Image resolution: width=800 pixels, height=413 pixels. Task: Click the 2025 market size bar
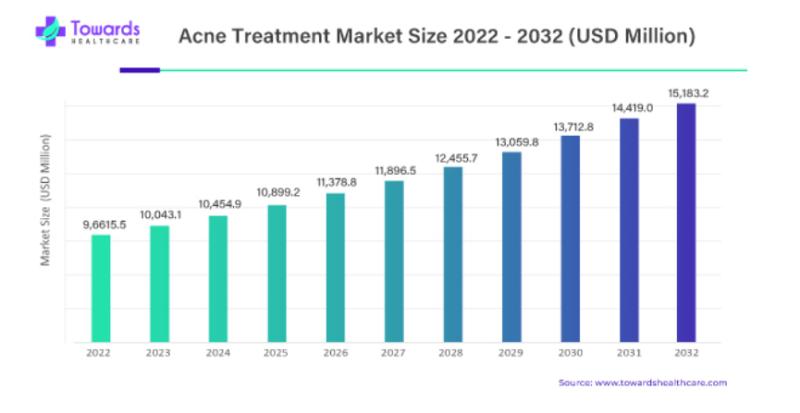[x=277, y=274]
